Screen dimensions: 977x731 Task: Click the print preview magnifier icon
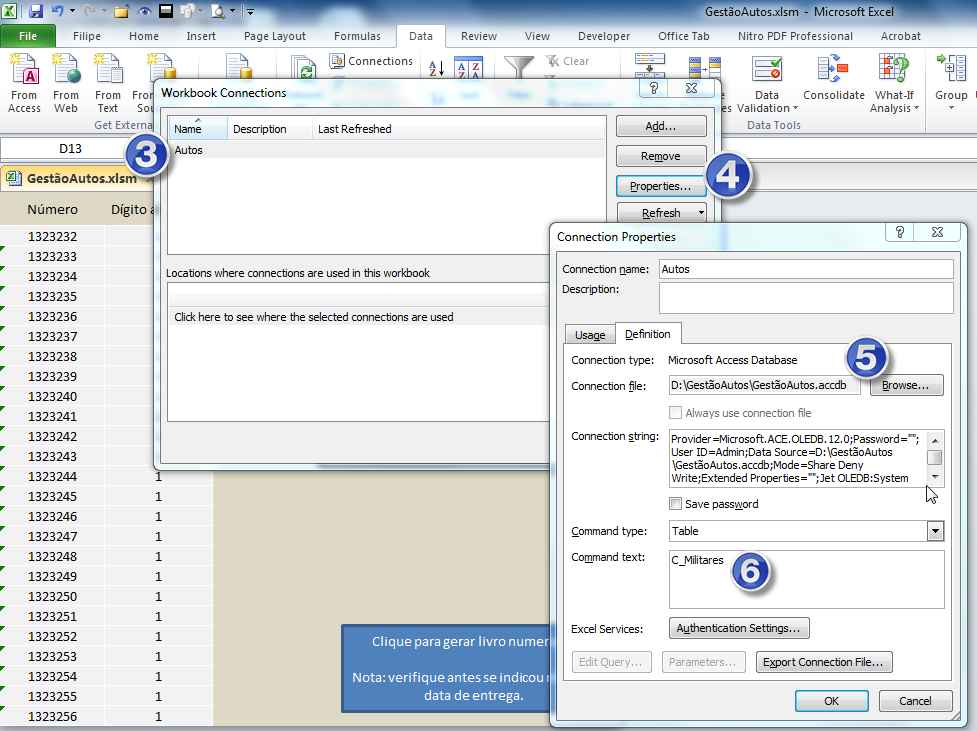tap(217, 11)
